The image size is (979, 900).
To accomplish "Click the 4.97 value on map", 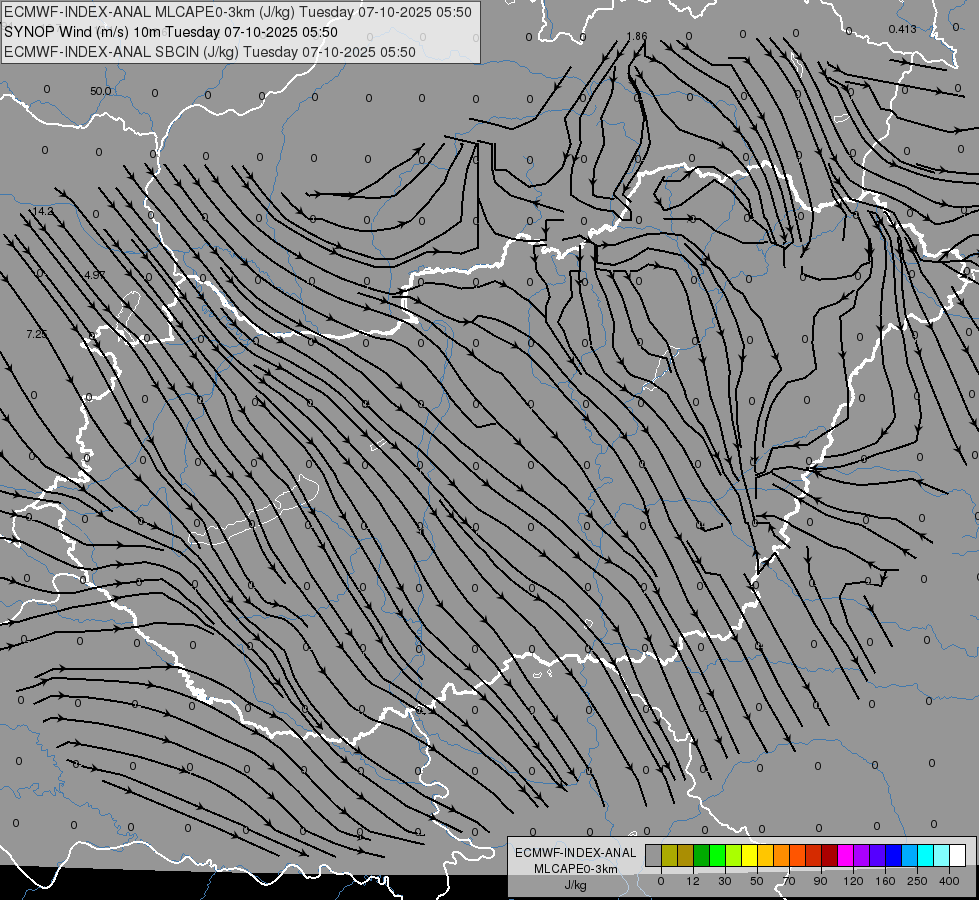I will (x=94, y=275).
